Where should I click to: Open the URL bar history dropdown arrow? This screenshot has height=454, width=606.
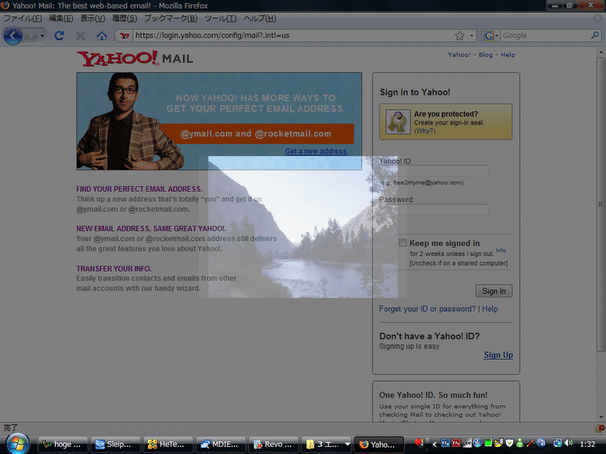[x=472, y=36]
